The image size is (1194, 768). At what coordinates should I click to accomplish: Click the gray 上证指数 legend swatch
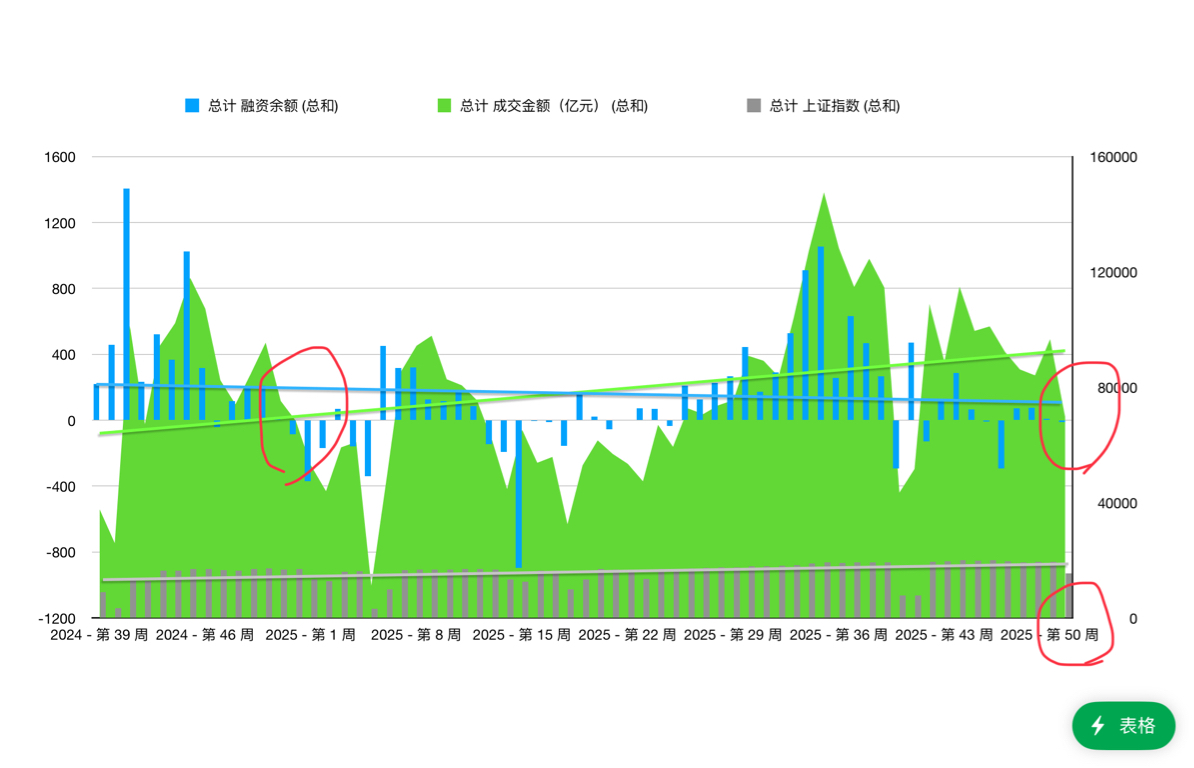(x=754, y=106)
